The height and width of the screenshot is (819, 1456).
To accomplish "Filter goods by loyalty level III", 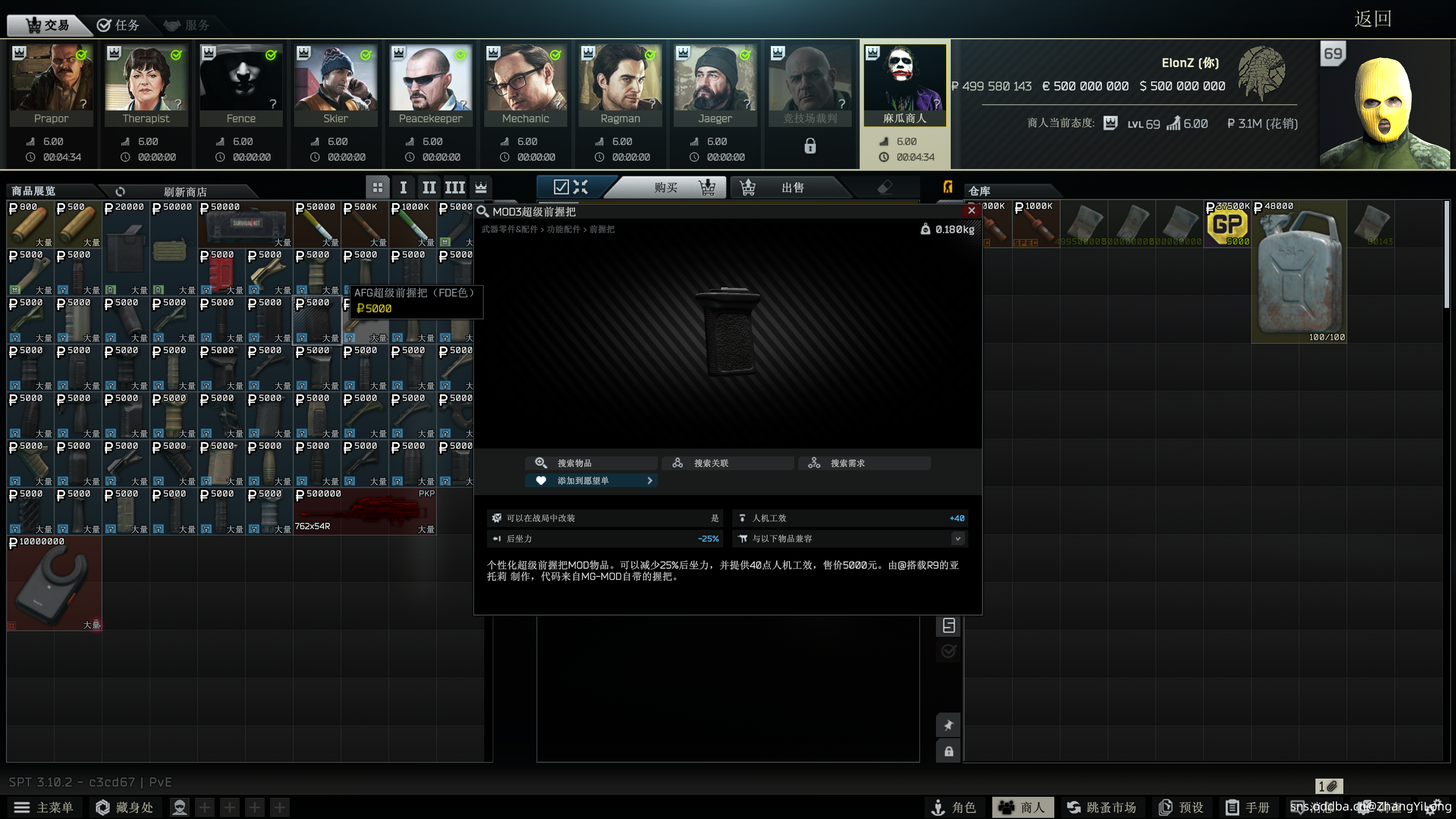I will click(455, 188).
